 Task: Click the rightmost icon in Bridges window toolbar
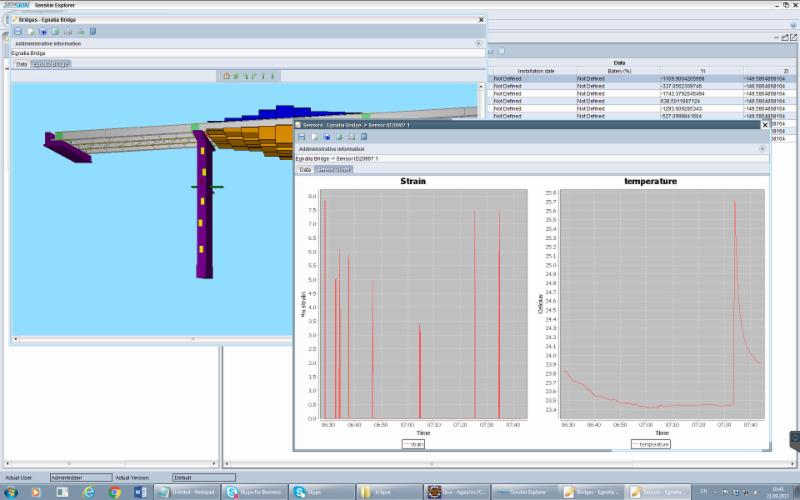(93, 31)
